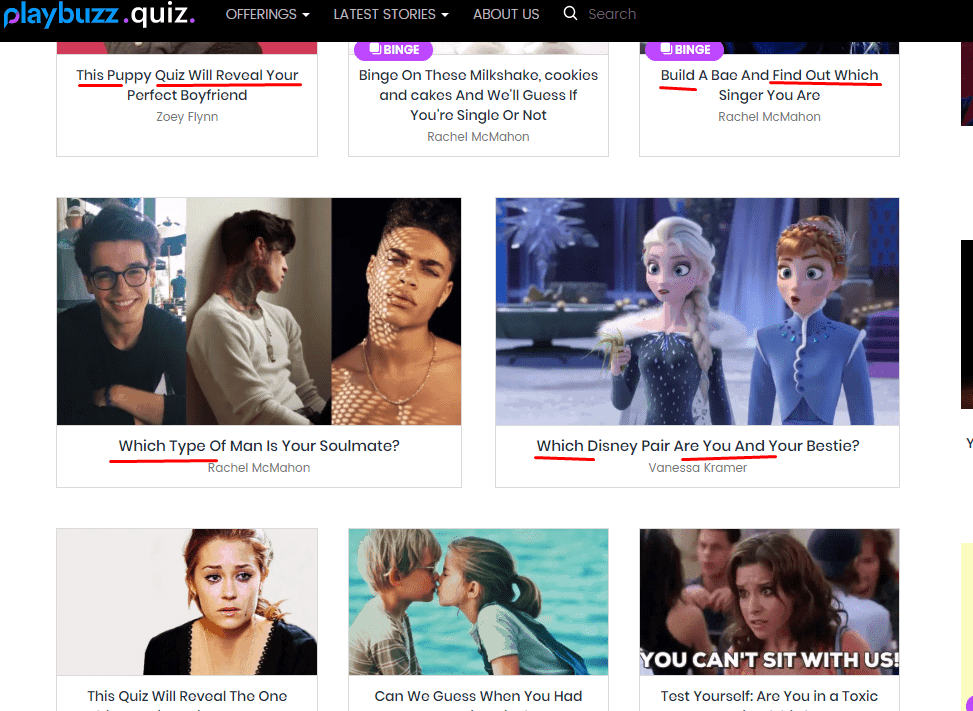Screen dimensions: 973x711
Task: Open the milkshake, cookies and cakes binge quiz
Action: [478, 95]
